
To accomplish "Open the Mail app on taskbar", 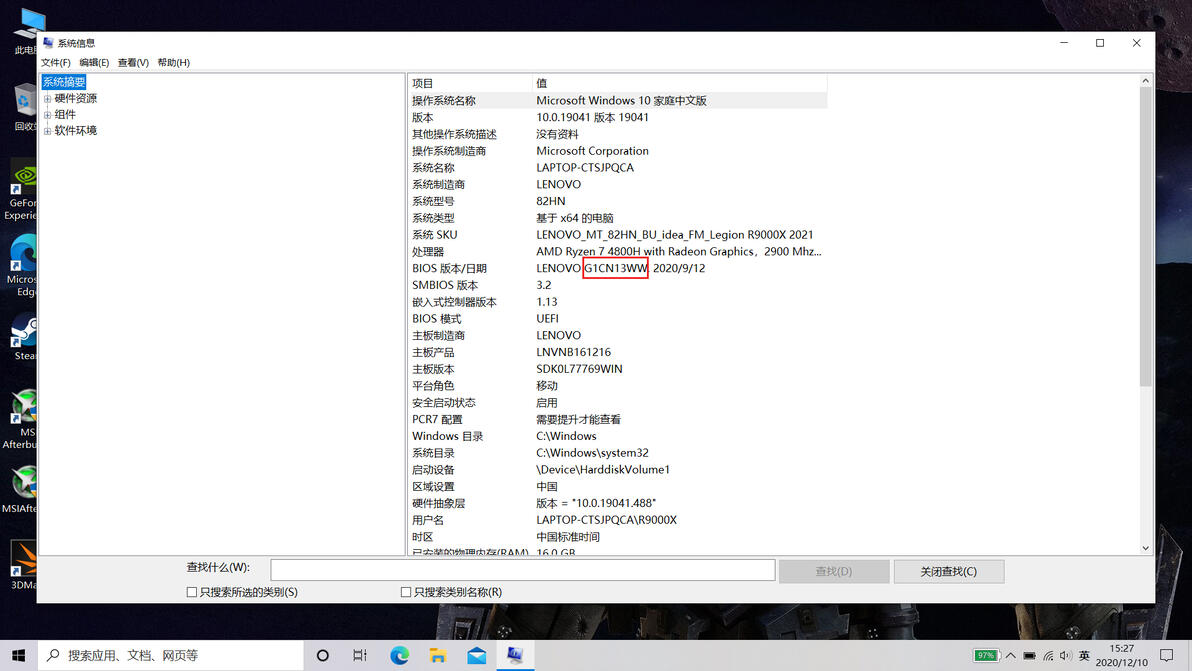I will tap(477, 655).
